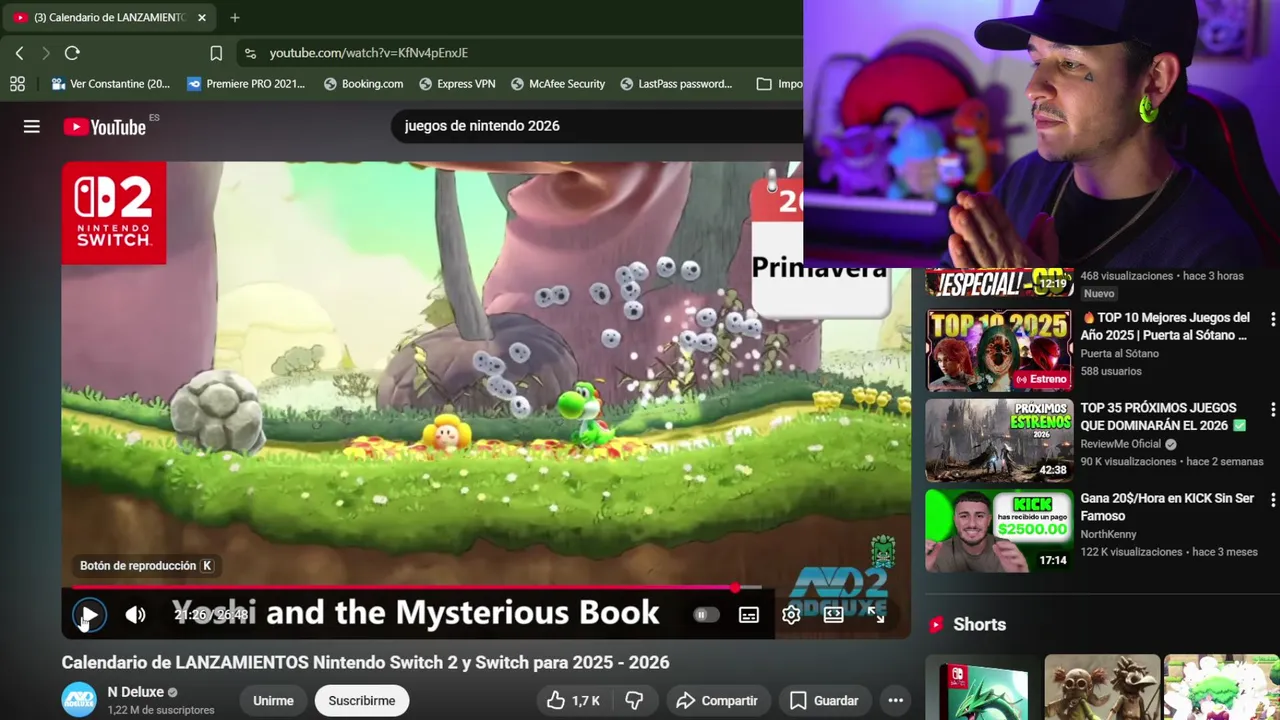Bookmark this page with the bookmark icon

coord(216,53)
